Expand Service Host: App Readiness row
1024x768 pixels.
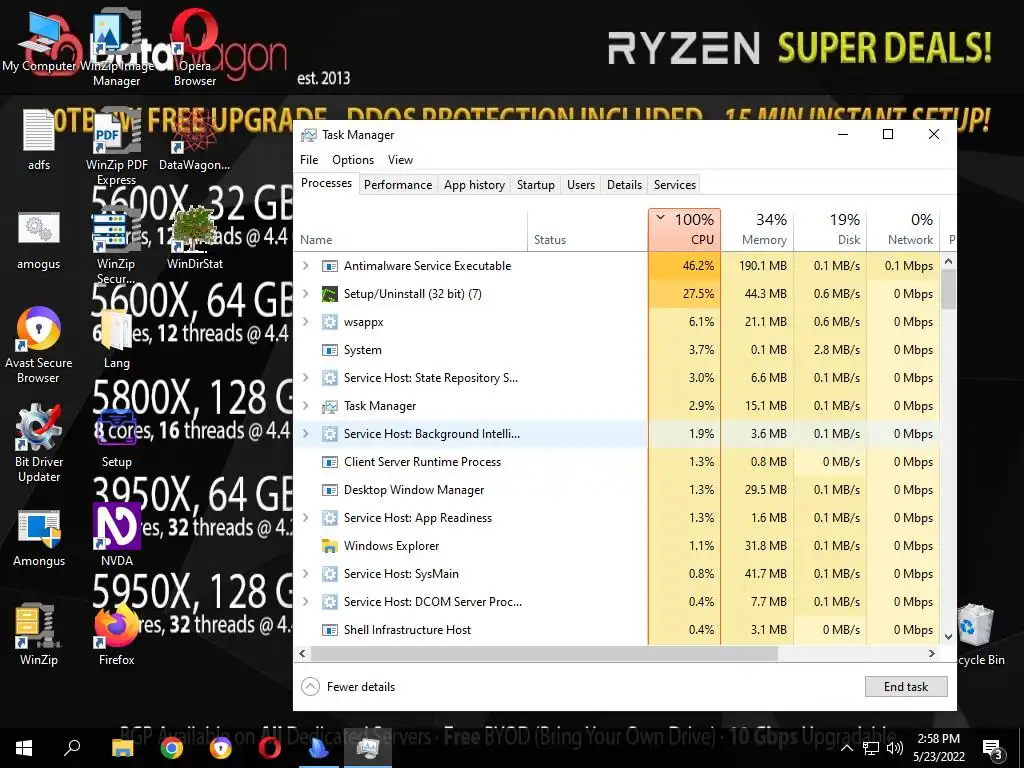306,518
